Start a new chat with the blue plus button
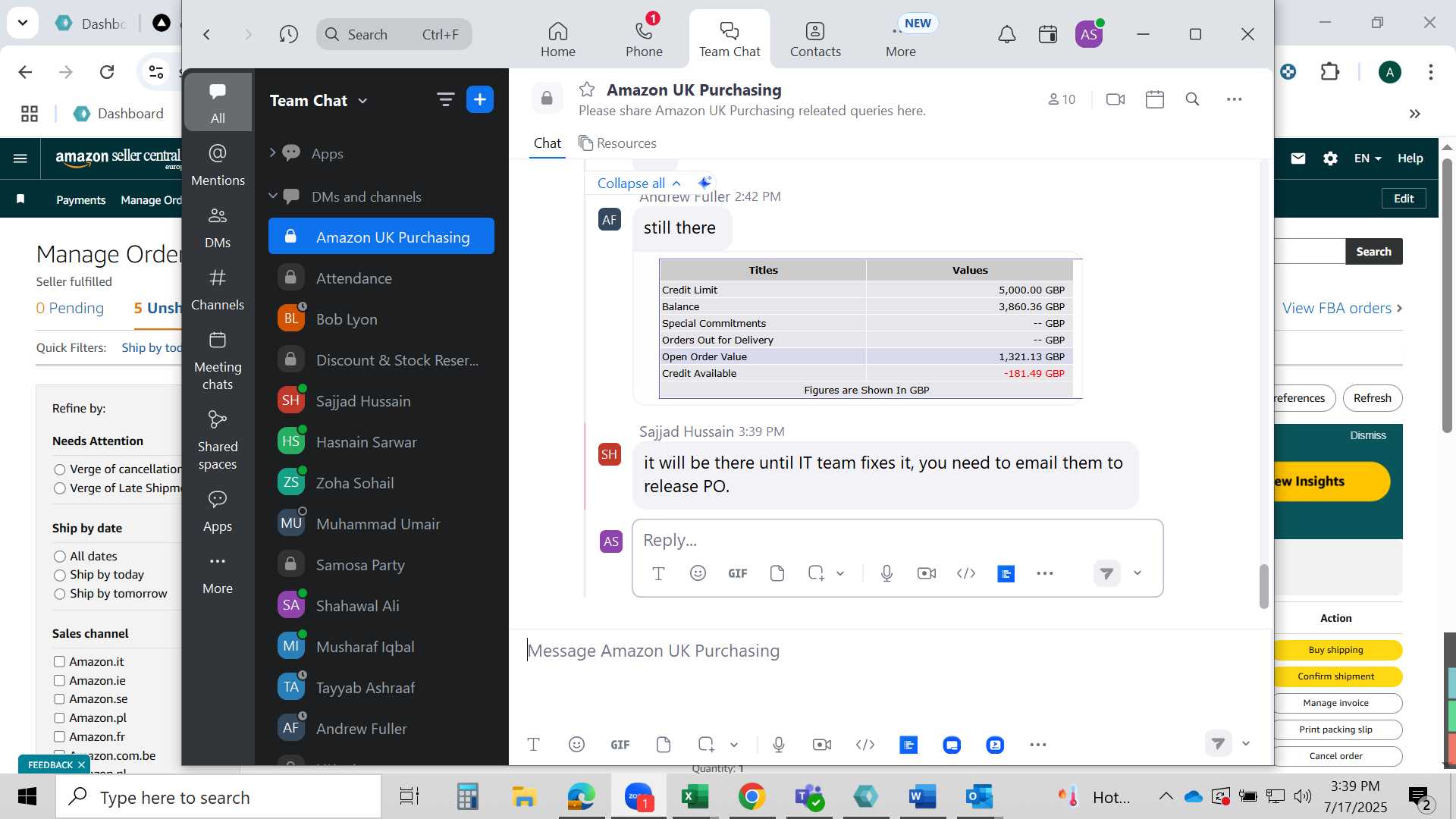Image resolution: width=1456 pixels, height=819 pixels. (480, 99)
